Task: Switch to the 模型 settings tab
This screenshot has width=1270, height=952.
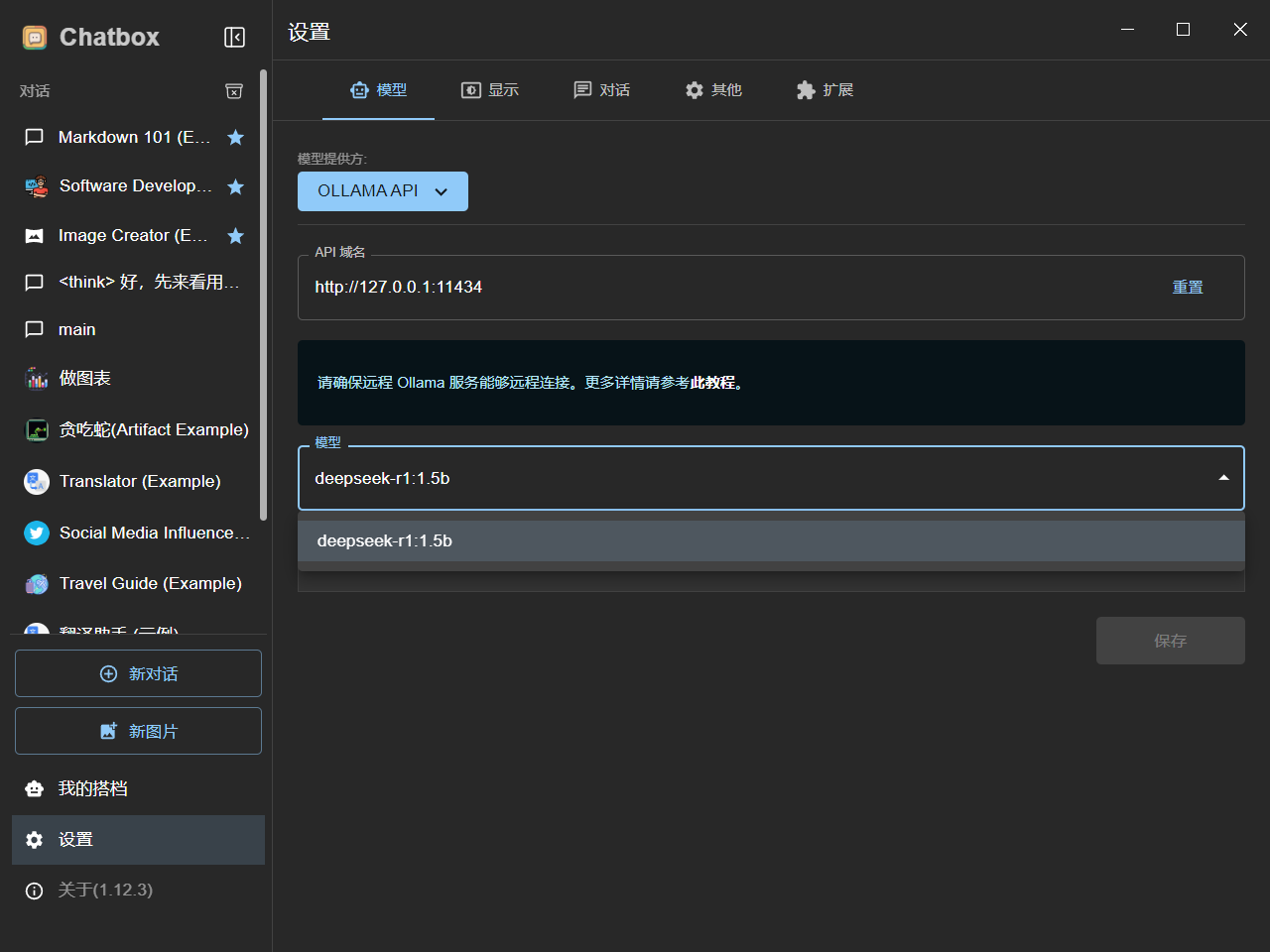Action: tap(379, 90)
